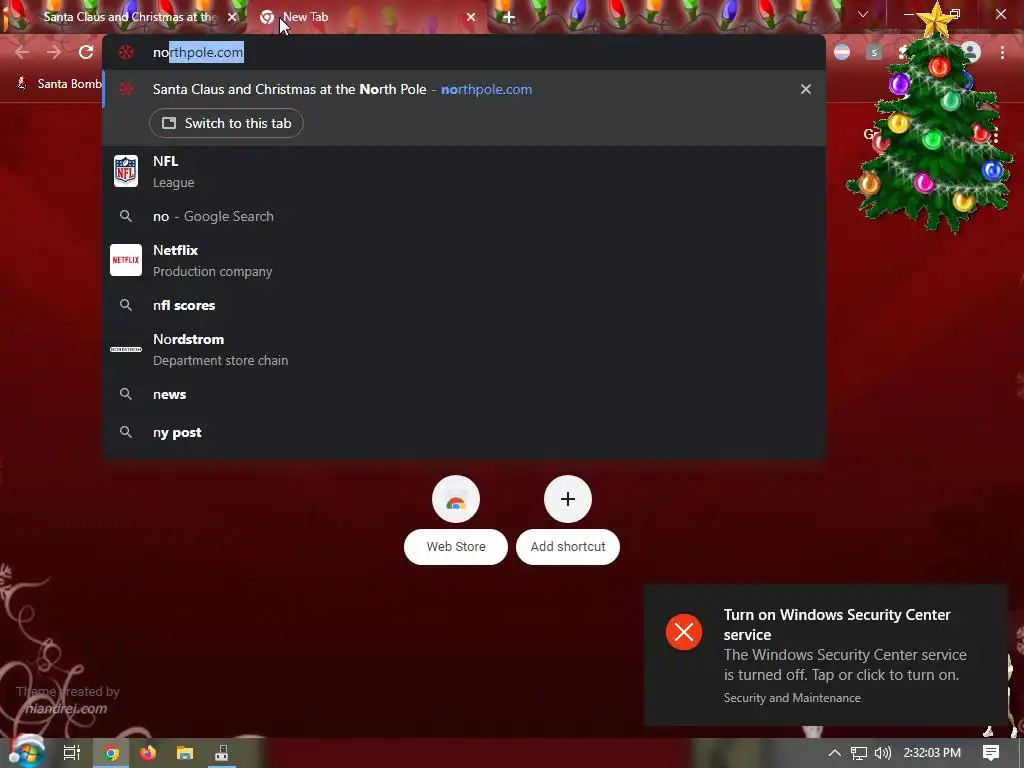Open the profile avatar icon

coord(970,52)
